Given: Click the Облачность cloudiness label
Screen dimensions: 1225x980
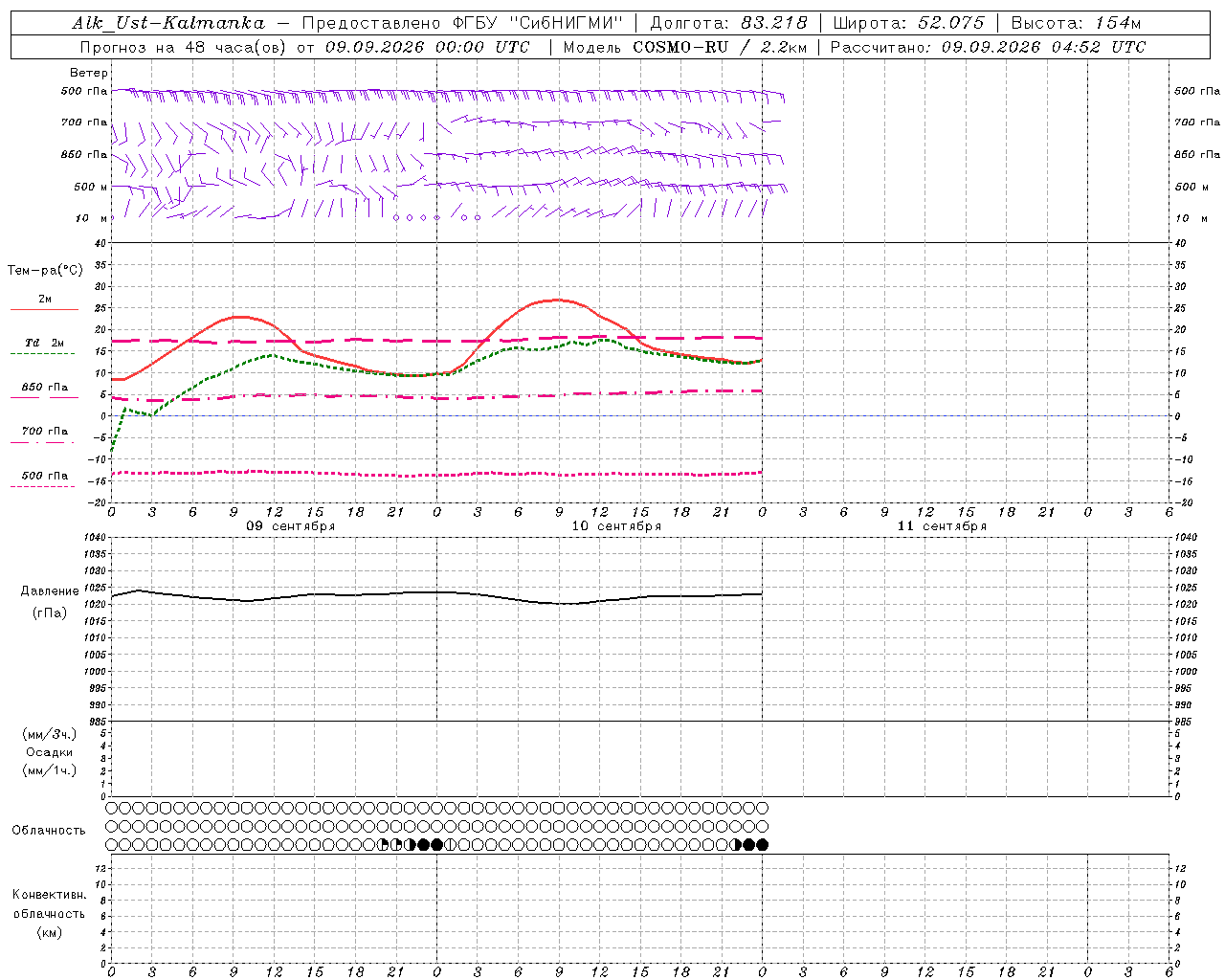Looking at the screenshot, I should coord(49,831).
